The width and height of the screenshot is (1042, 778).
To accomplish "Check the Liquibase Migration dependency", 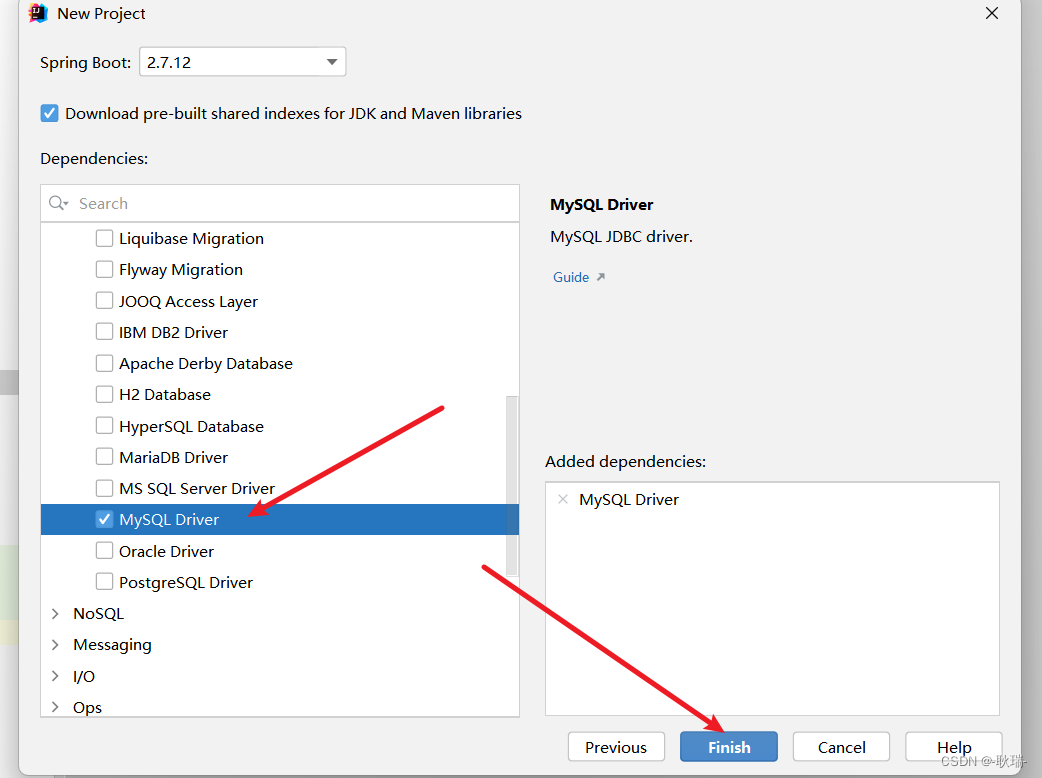I will pyautogui.click(x=104, y=238).
